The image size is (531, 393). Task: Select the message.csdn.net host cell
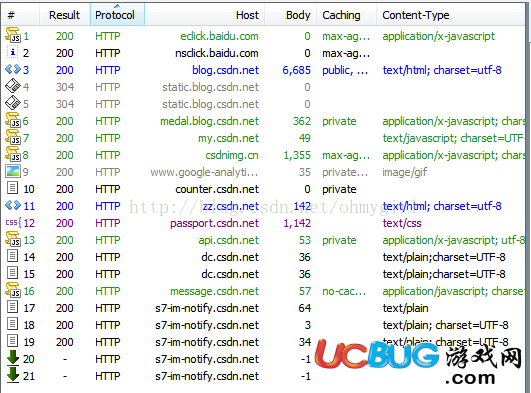coord(214,291)
